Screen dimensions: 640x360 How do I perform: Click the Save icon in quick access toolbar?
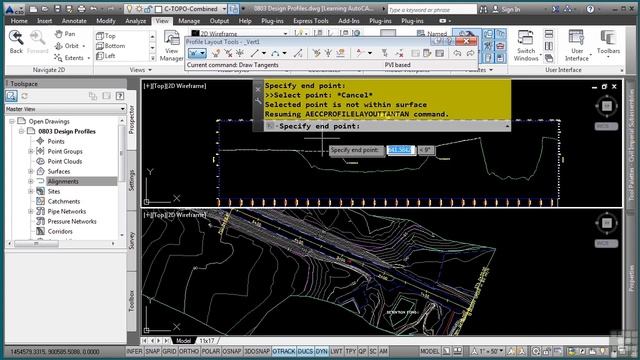58,9
